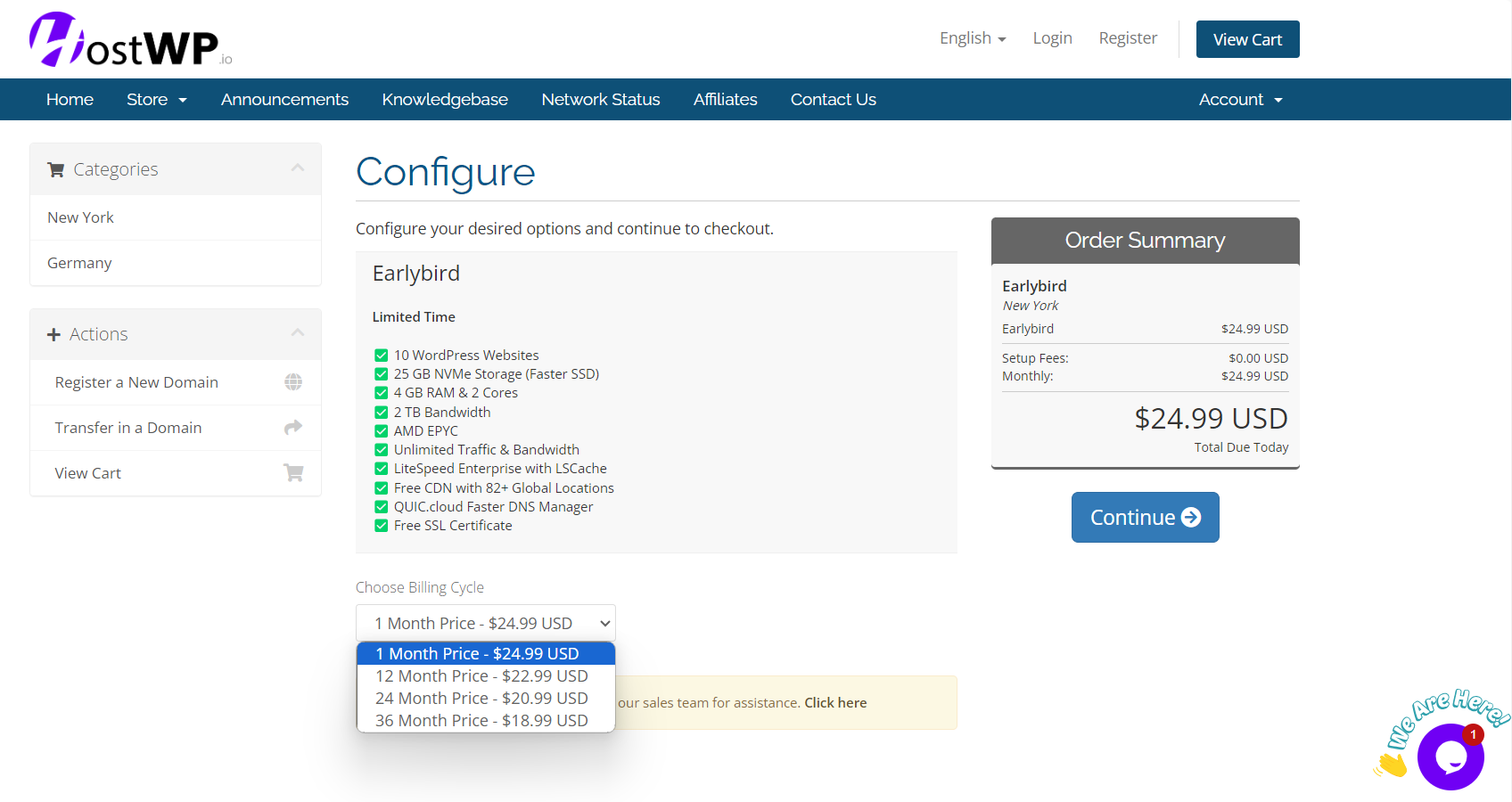Click the checkmark beside 10 WordPress Websites

click(x=381, y=353)
